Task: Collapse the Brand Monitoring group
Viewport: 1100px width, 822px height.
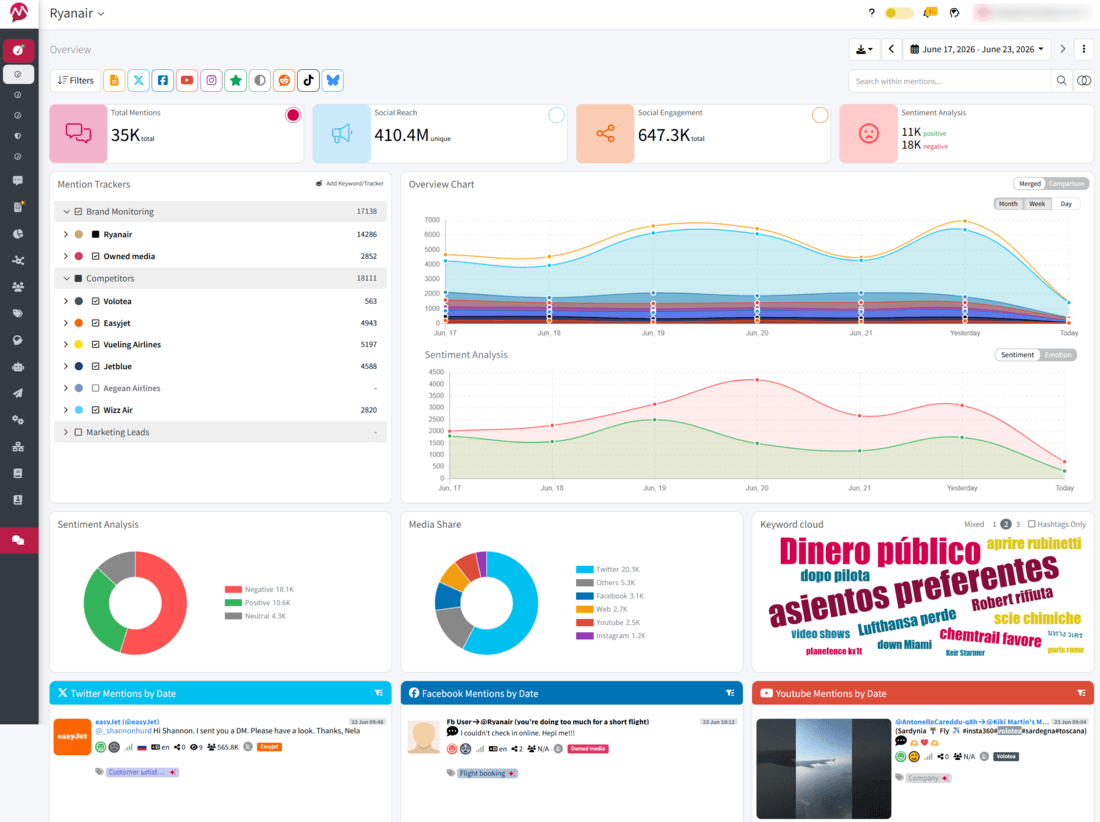Action: (67, 211)
